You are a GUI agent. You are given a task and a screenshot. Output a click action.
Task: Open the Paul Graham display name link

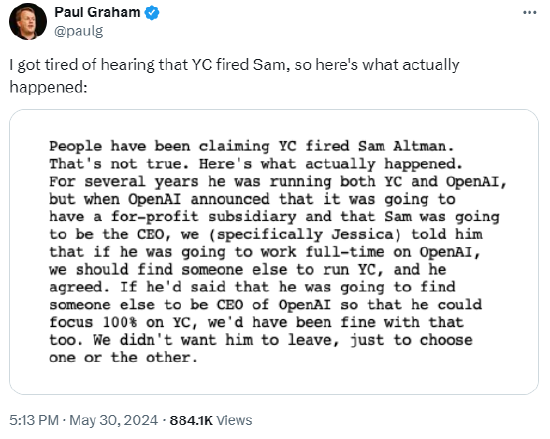(x=97, y=13)
